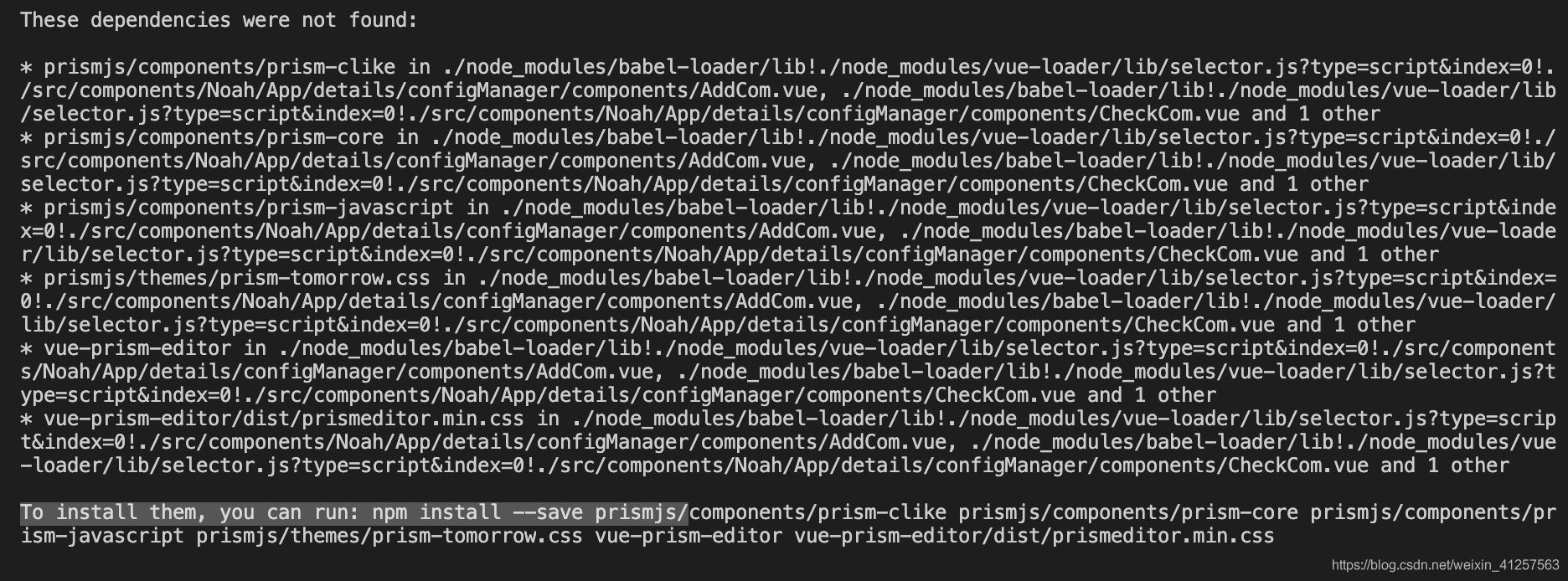The image size is (1568, 581).
Task: Click CheckCom.vue in the prism-tomorrow.css entry
Action: [1204, 325]
